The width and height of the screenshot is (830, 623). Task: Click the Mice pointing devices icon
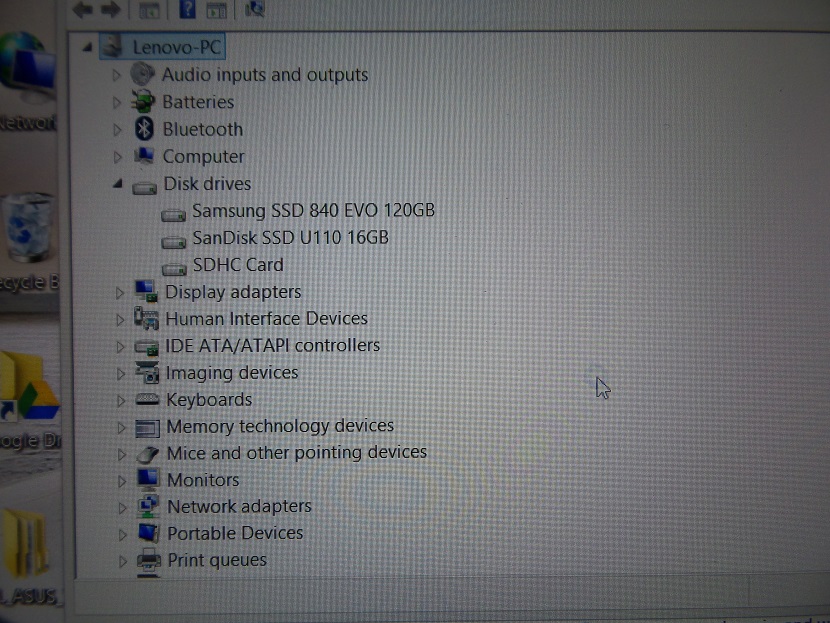pos(148,454)
